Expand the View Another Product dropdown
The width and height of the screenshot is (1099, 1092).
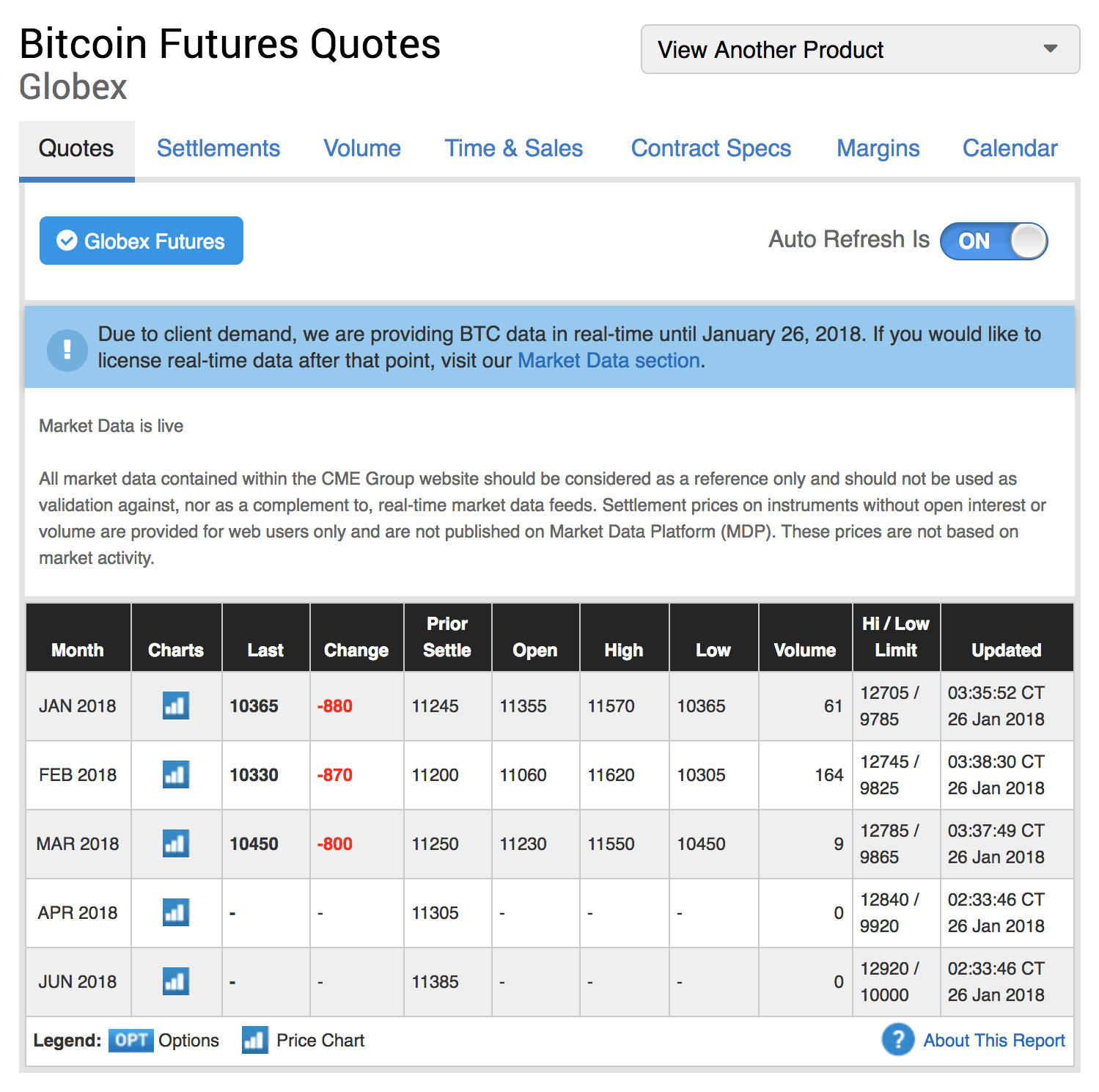click(860, 49)
